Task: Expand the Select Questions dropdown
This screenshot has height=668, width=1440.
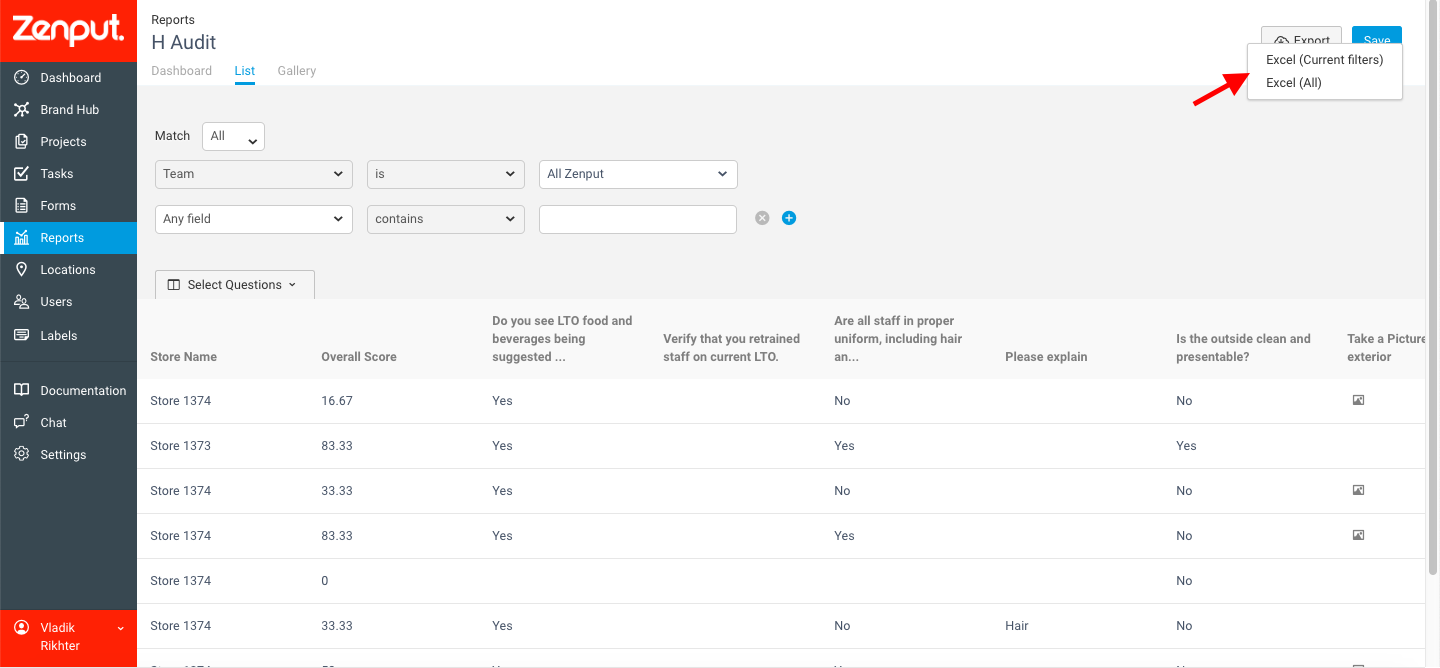Action: tap(235, 285)
